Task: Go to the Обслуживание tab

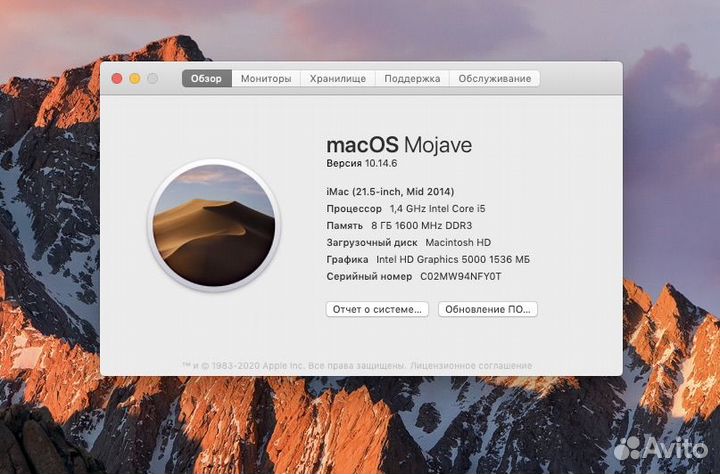Action: 495,79
